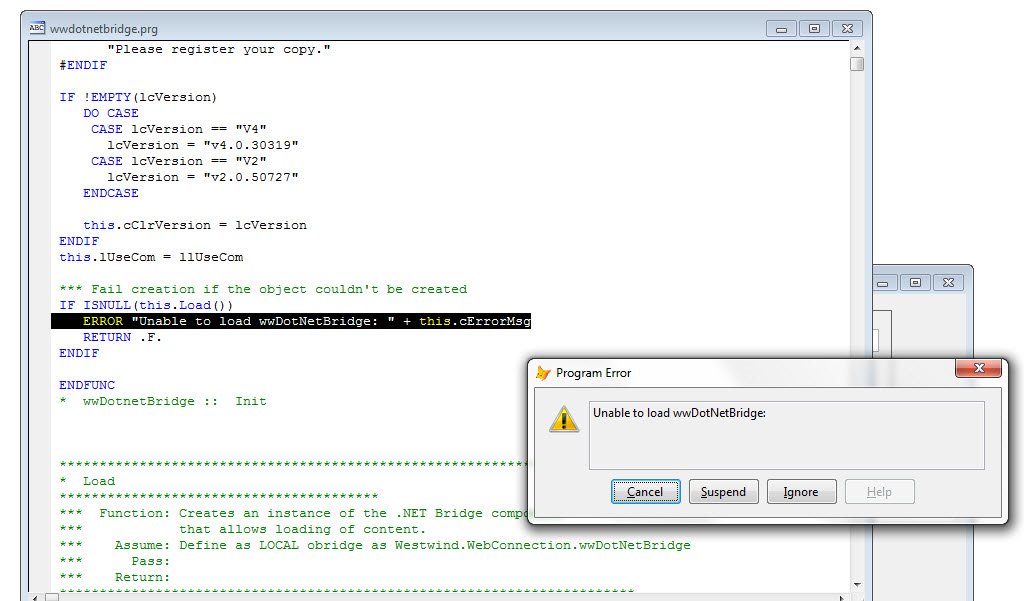The height and width of the screenshot is (601, 1024).
Task: Click the scroll up arrow in code editor
Action: pos(857,47)
